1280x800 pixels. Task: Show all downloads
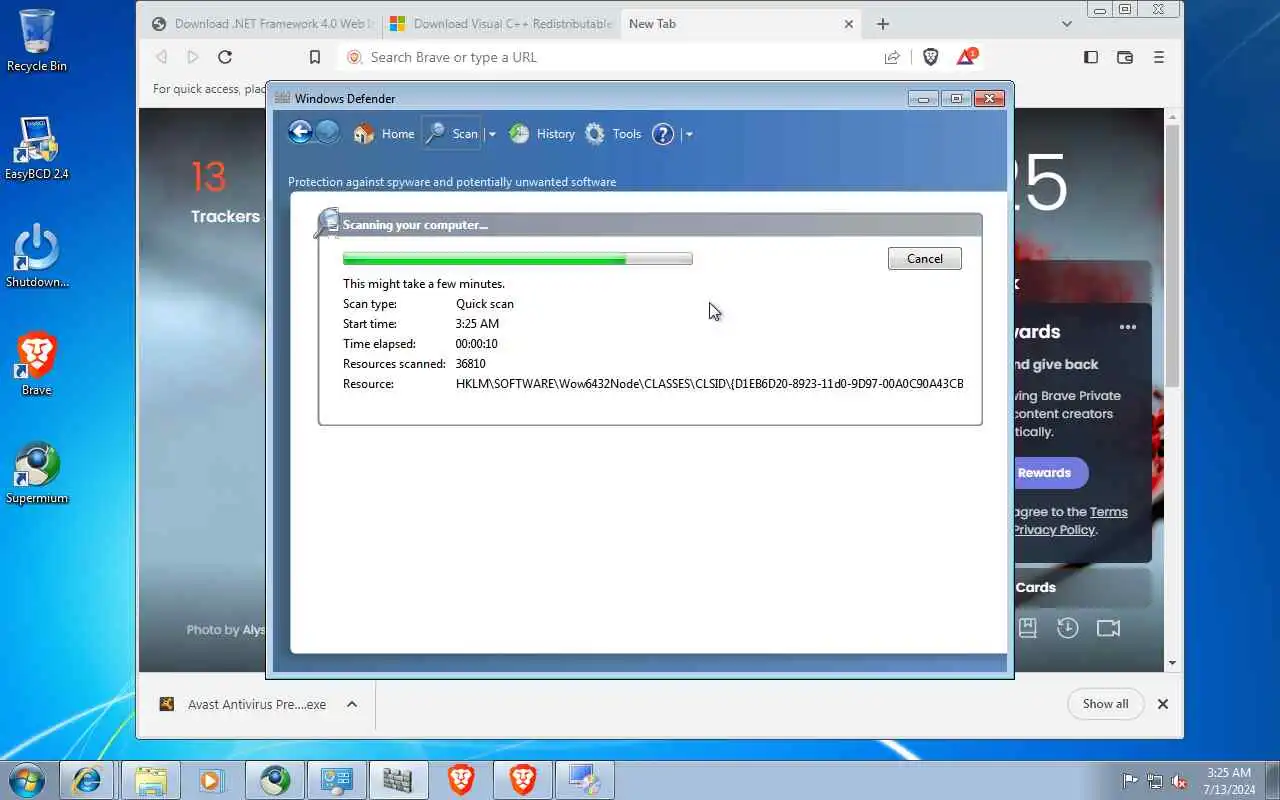coord(1105,704)
